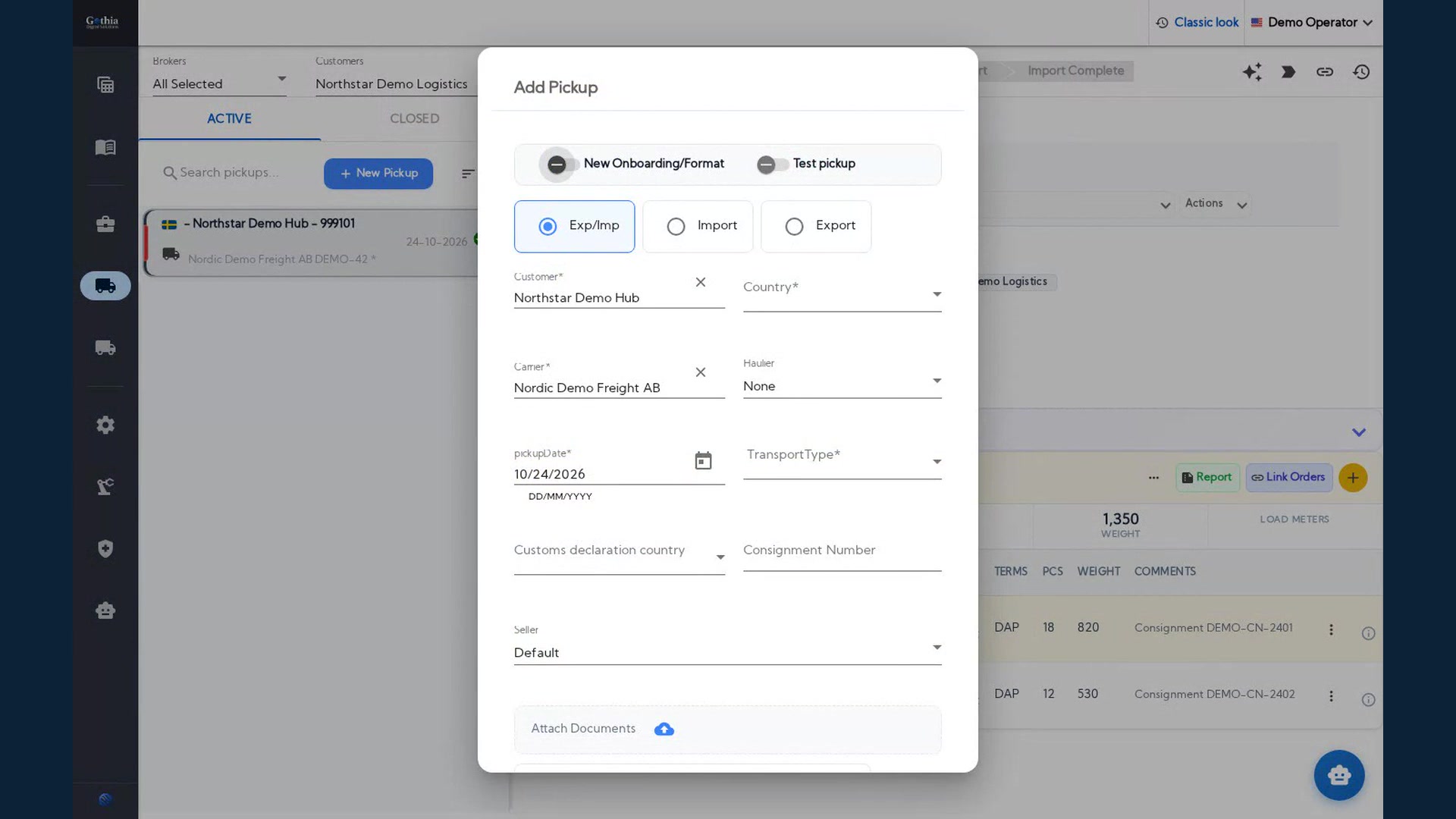Open the robotic arm icon in sidebar
The height and width of the screenshot is (819, 1456).
[x=105, y=486]
